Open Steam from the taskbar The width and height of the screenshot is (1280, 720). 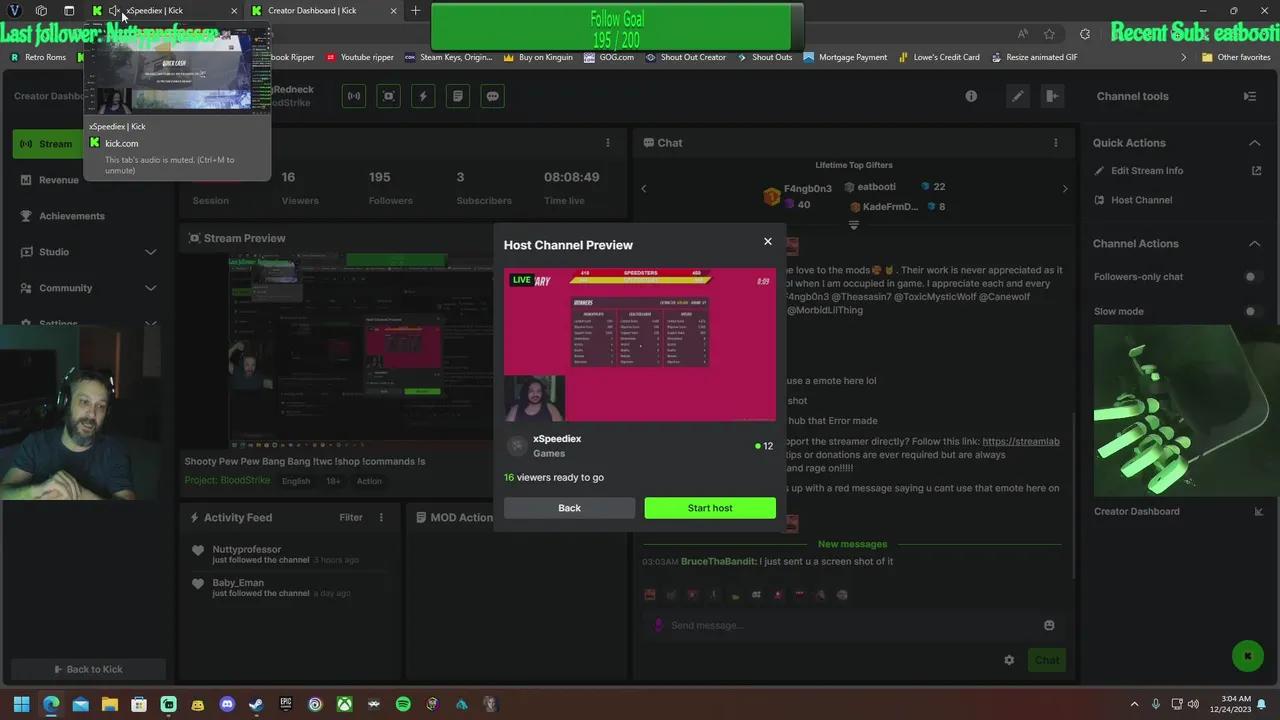click(x=256, y=704)
